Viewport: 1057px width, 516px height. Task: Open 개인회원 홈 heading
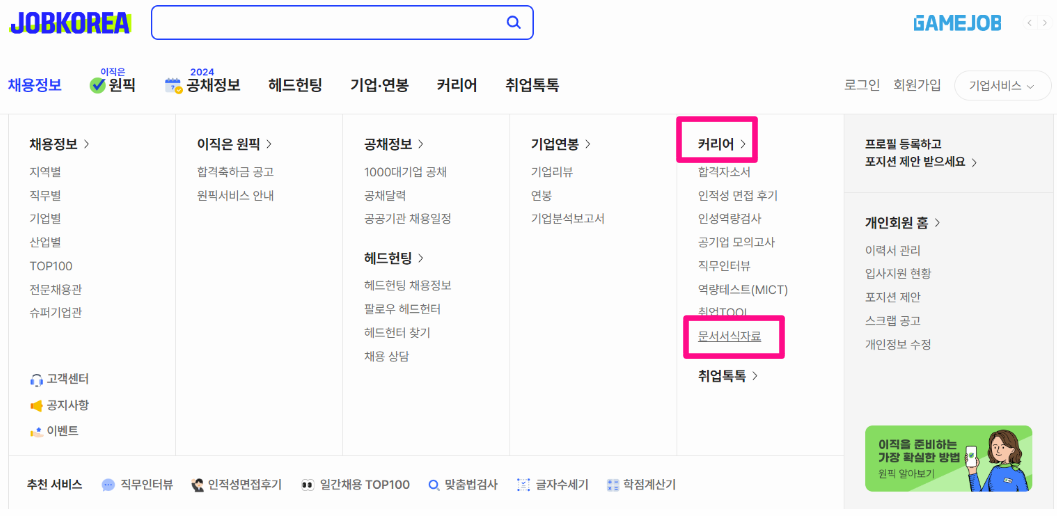[903, 222]
